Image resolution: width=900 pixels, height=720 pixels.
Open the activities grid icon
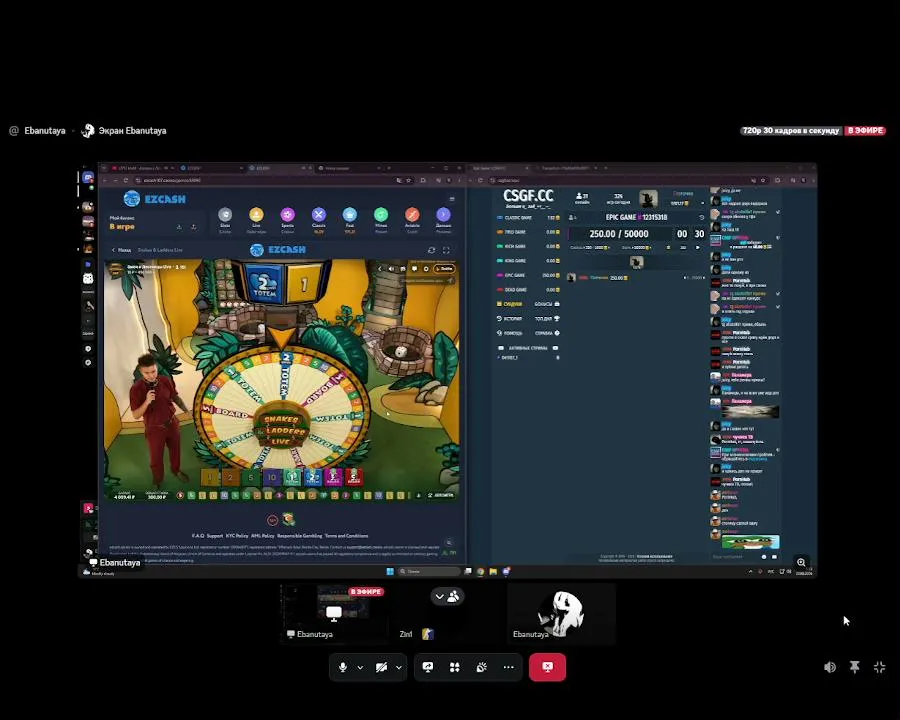click(455, 667)
